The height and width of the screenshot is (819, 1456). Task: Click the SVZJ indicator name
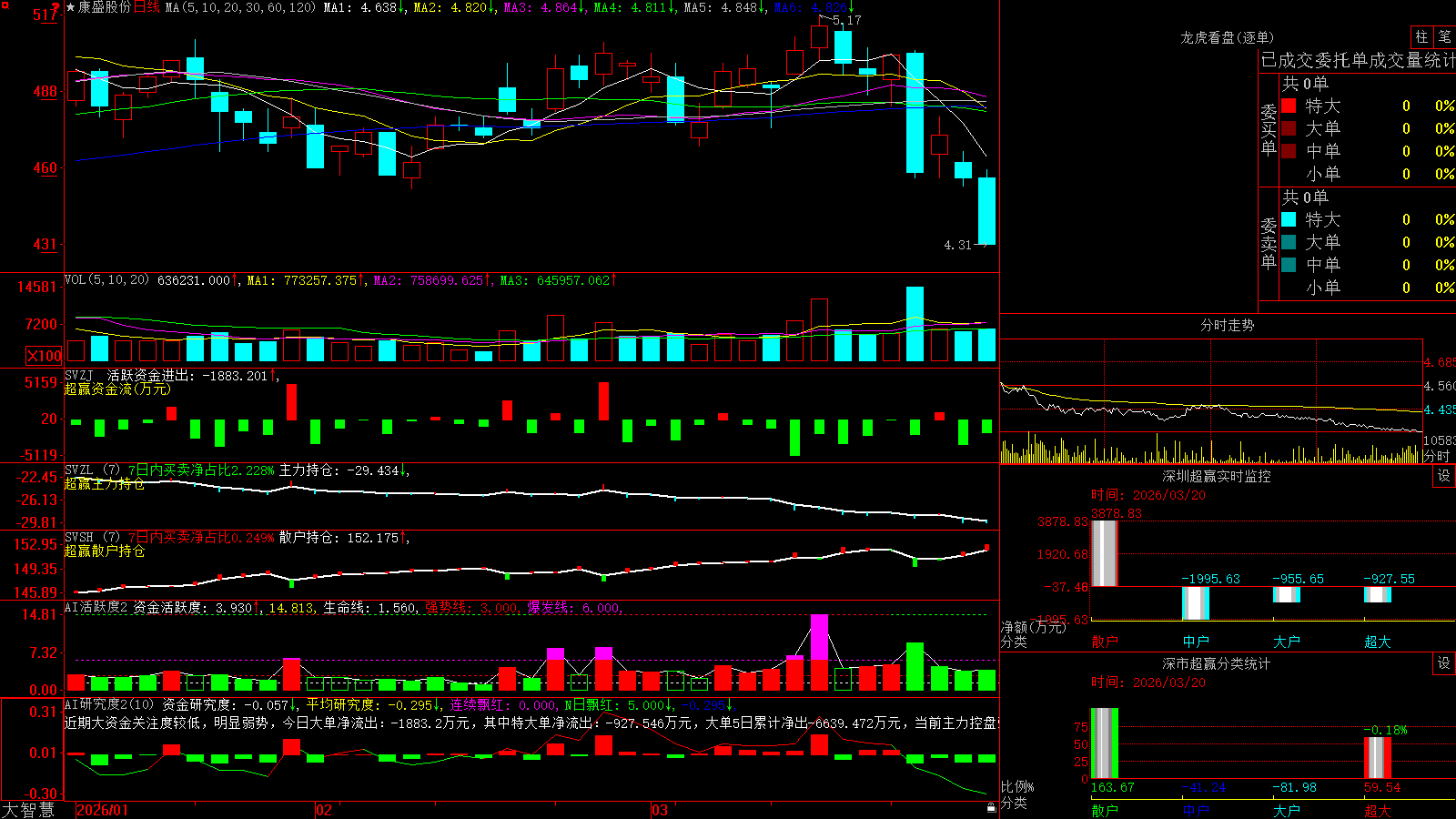pyautogui.click(x=79, y=375)
